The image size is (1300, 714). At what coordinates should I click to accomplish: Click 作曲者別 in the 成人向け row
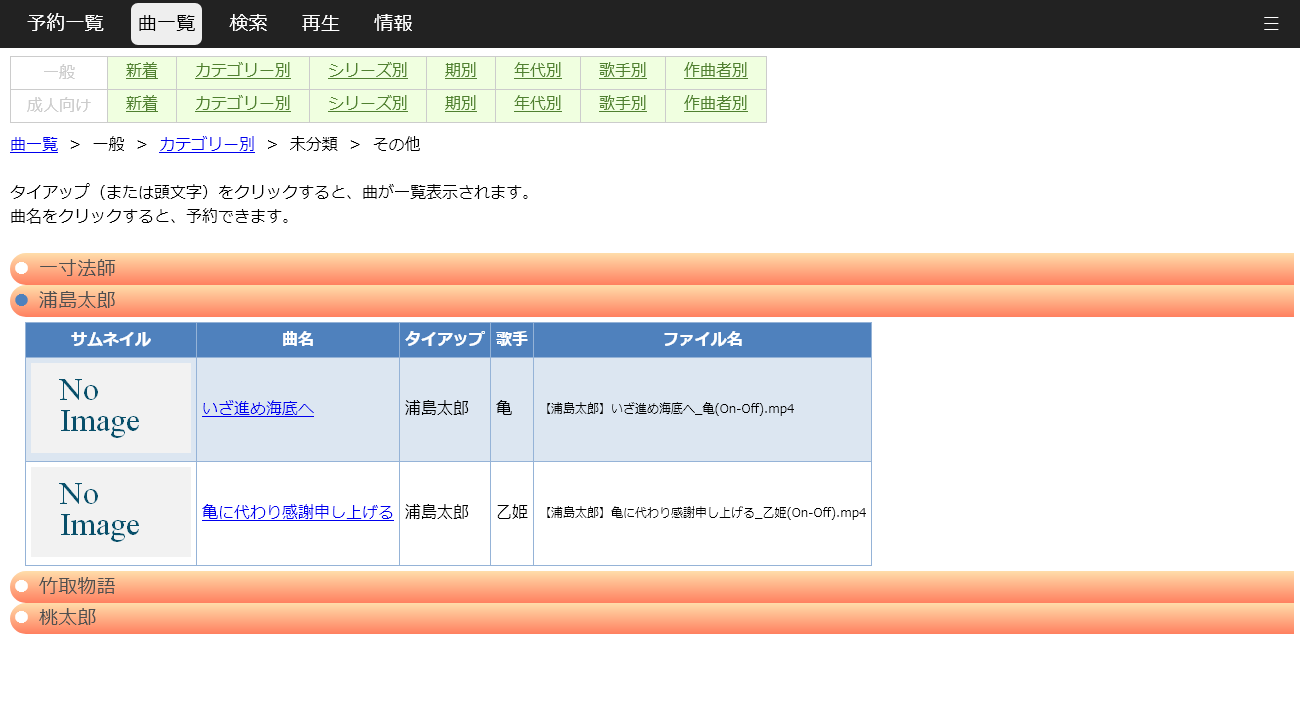(x=716, y=104)
